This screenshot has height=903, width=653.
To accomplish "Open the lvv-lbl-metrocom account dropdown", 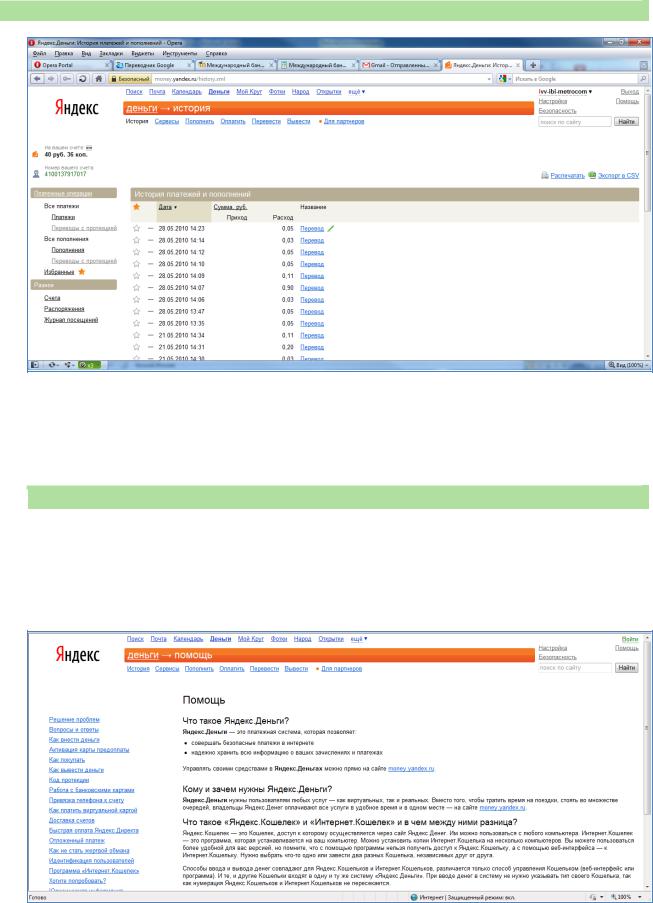I will coord(565,92).
